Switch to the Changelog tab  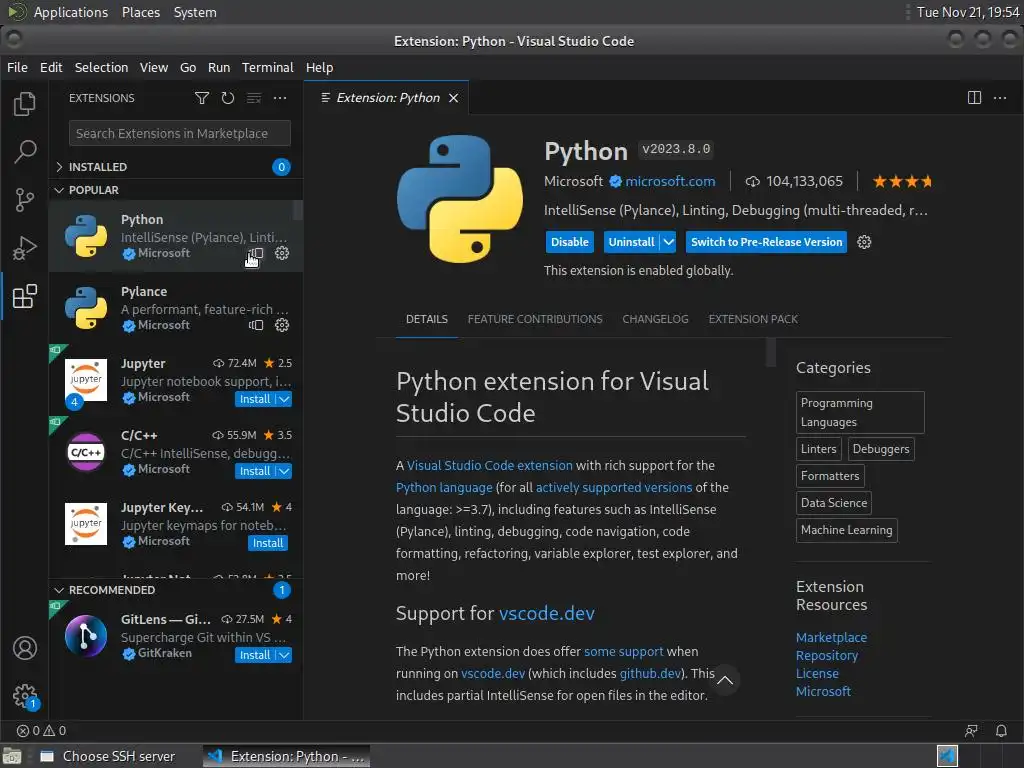click(655, 319)
